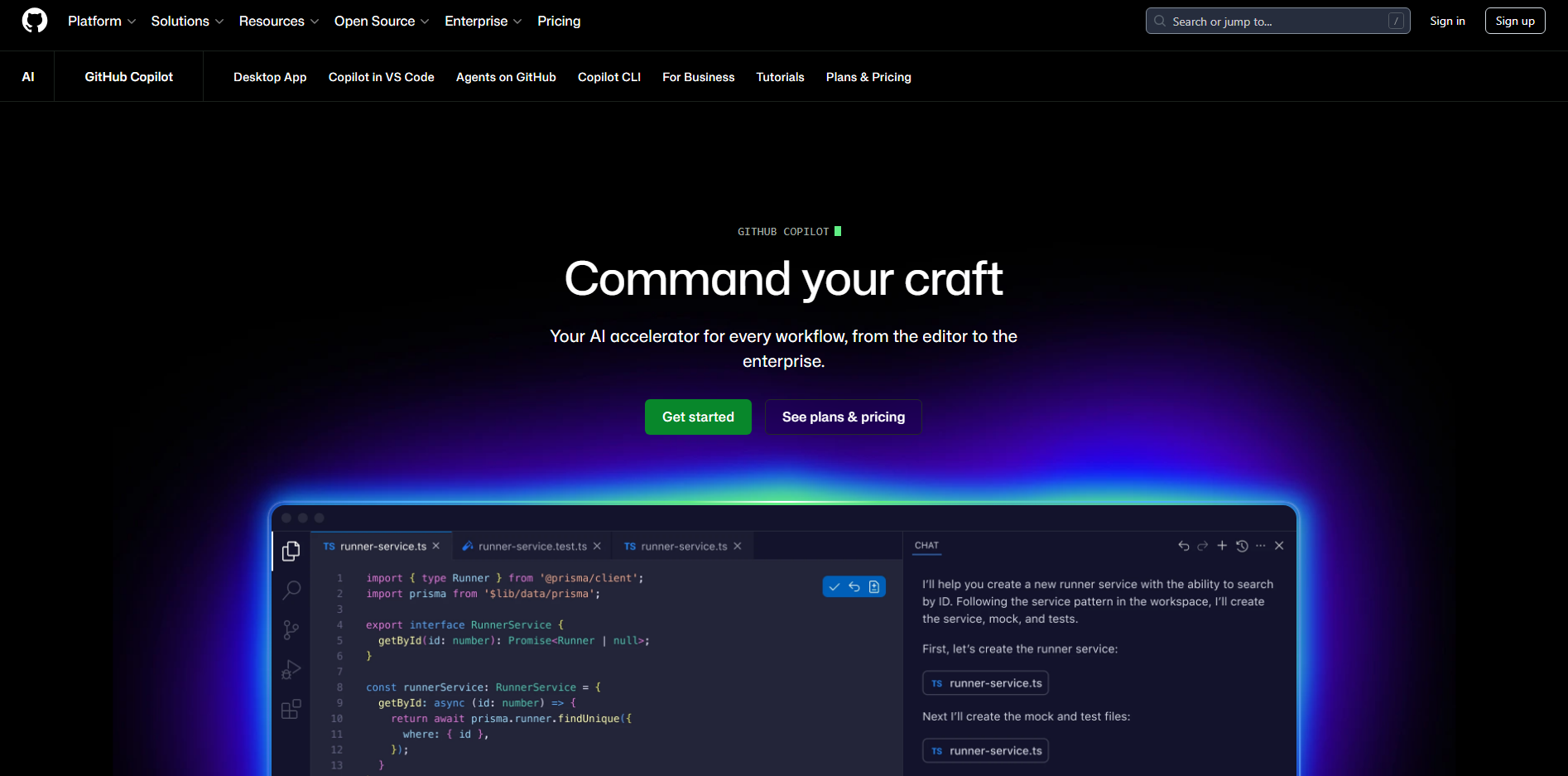
Task: Go to Copilot in VS Code
Action: (382, 77)
